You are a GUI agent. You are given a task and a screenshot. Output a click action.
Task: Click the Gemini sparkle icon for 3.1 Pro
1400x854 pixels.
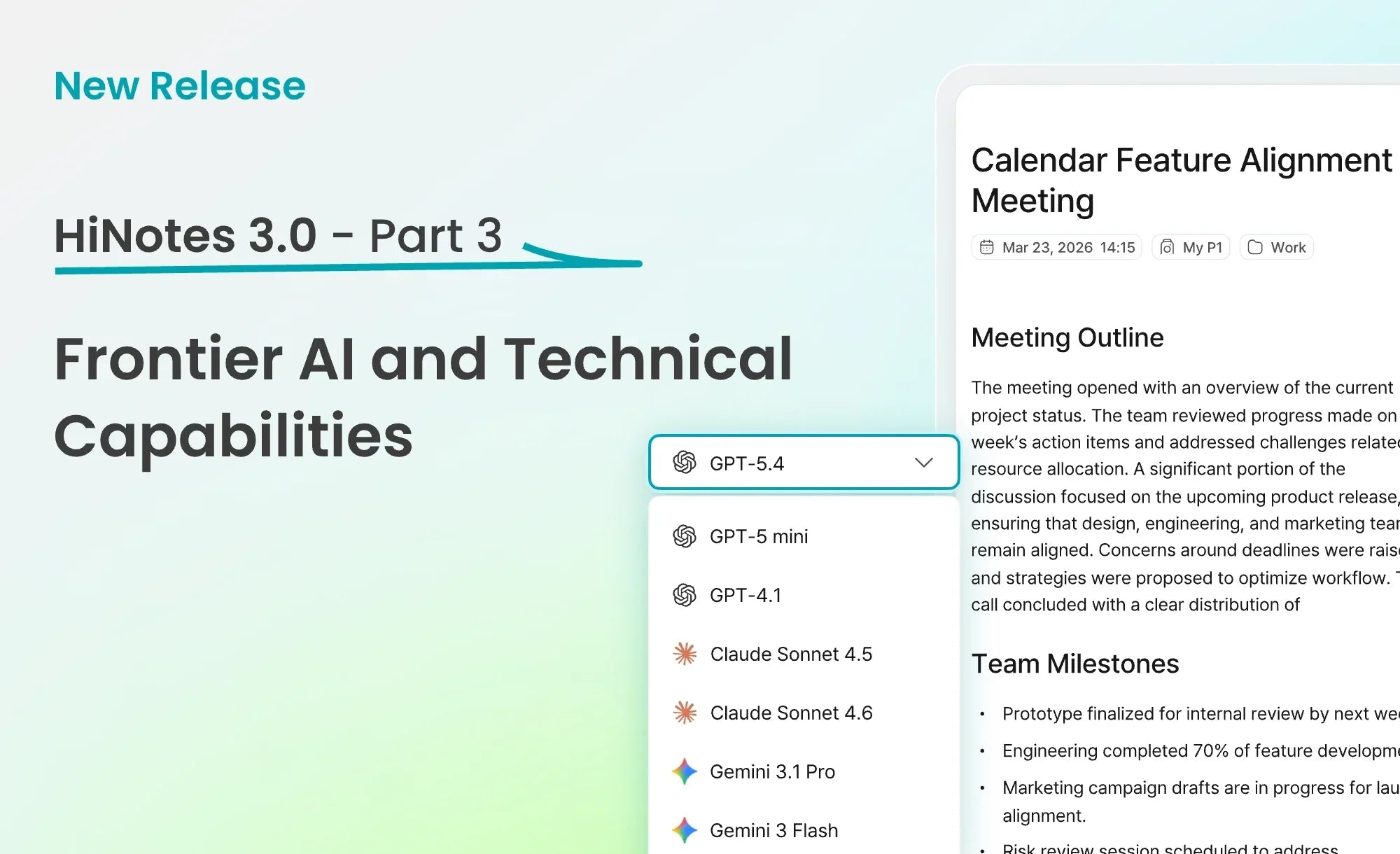click(685, 771)
